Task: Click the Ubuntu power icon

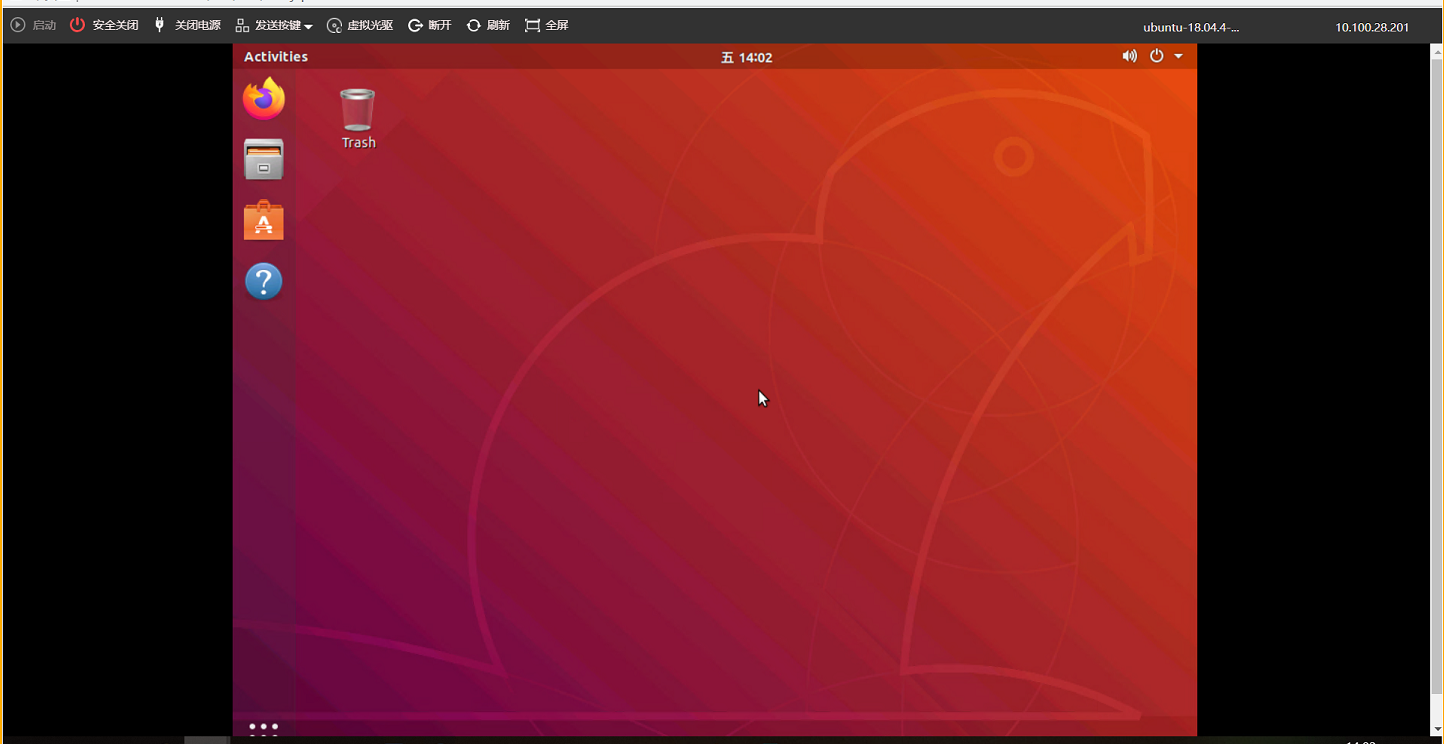Action: point(1156,56)
